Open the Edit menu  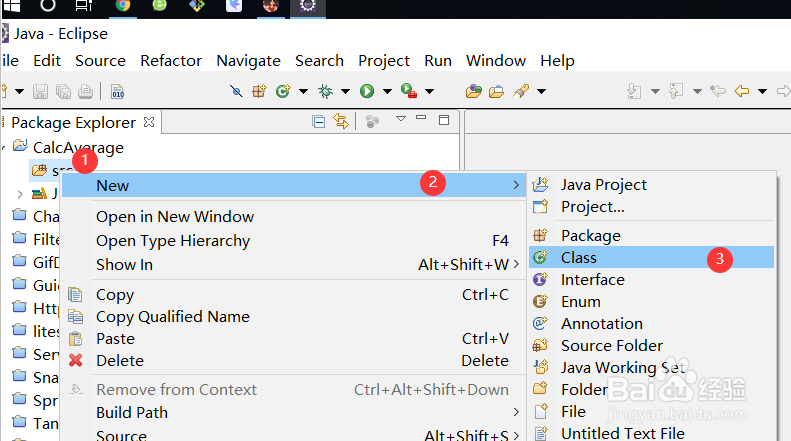pos(47,61)
